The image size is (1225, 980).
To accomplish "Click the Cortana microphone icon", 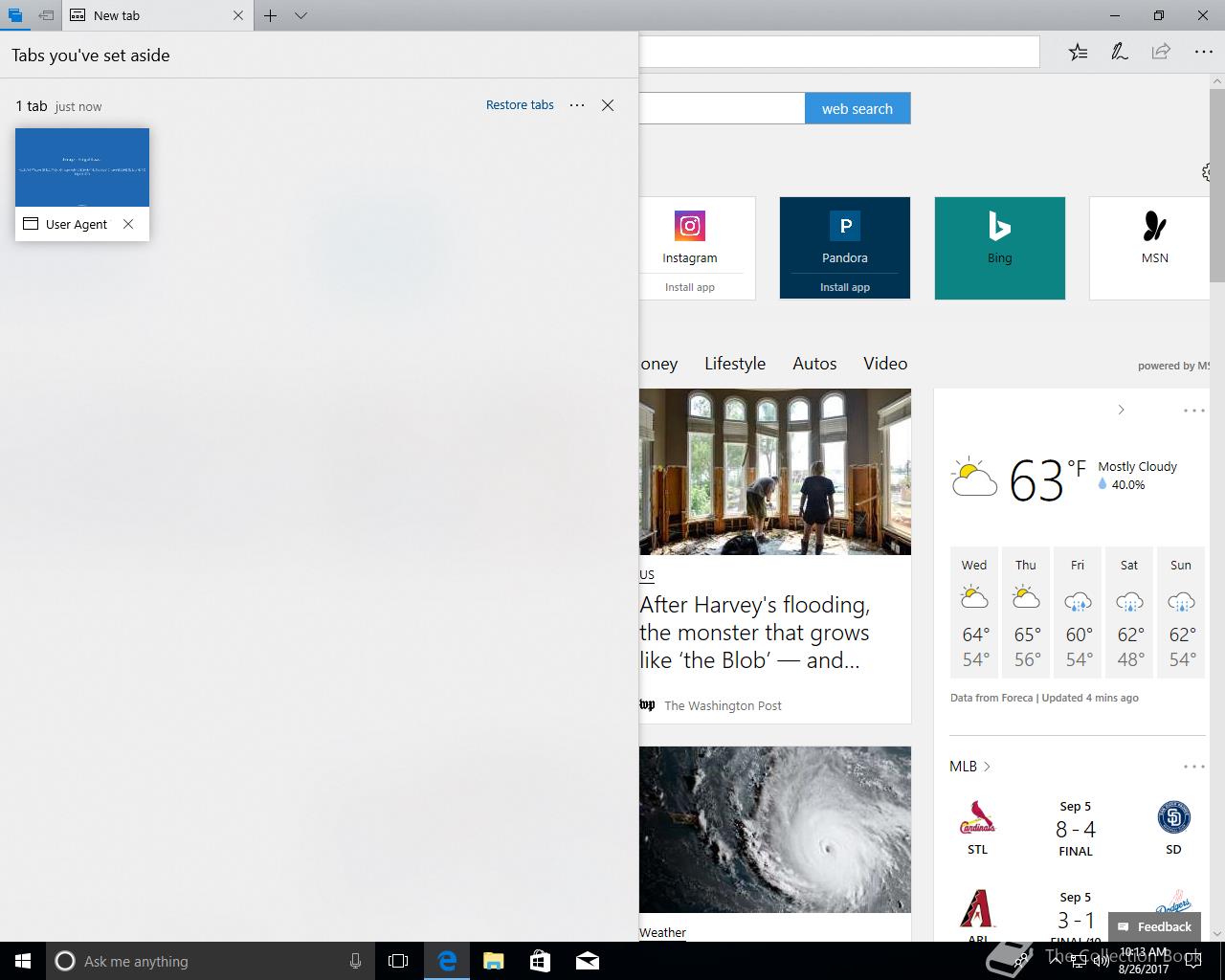I will tap(355, 961).
